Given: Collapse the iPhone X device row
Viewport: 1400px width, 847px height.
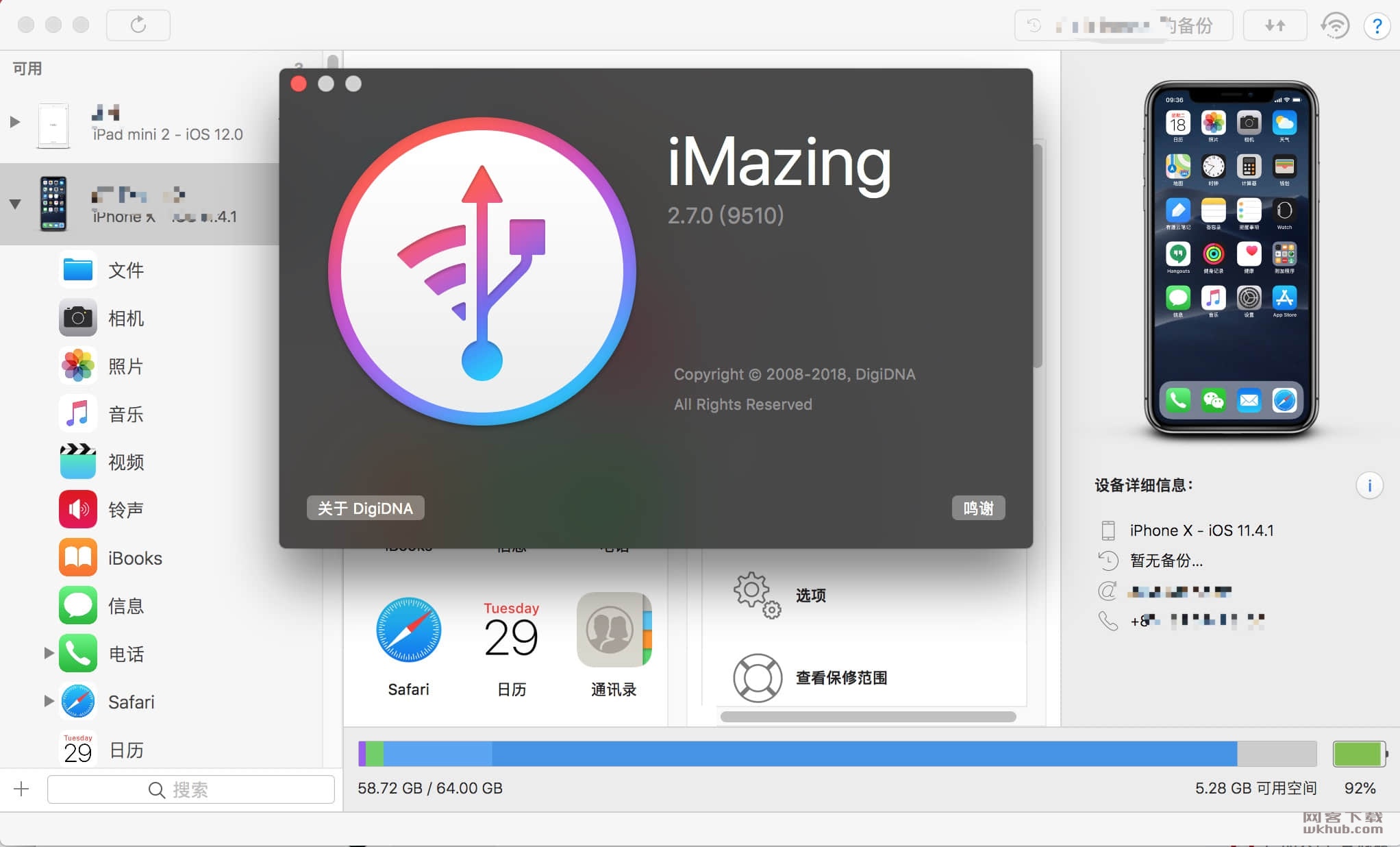Looking at the screenshot, I should (14, 204).
